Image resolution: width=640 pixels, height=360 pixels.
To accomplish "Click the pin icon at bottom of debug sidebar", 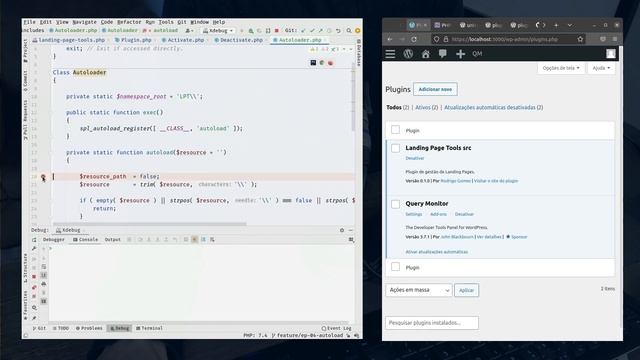I will (x=34, y=318).
